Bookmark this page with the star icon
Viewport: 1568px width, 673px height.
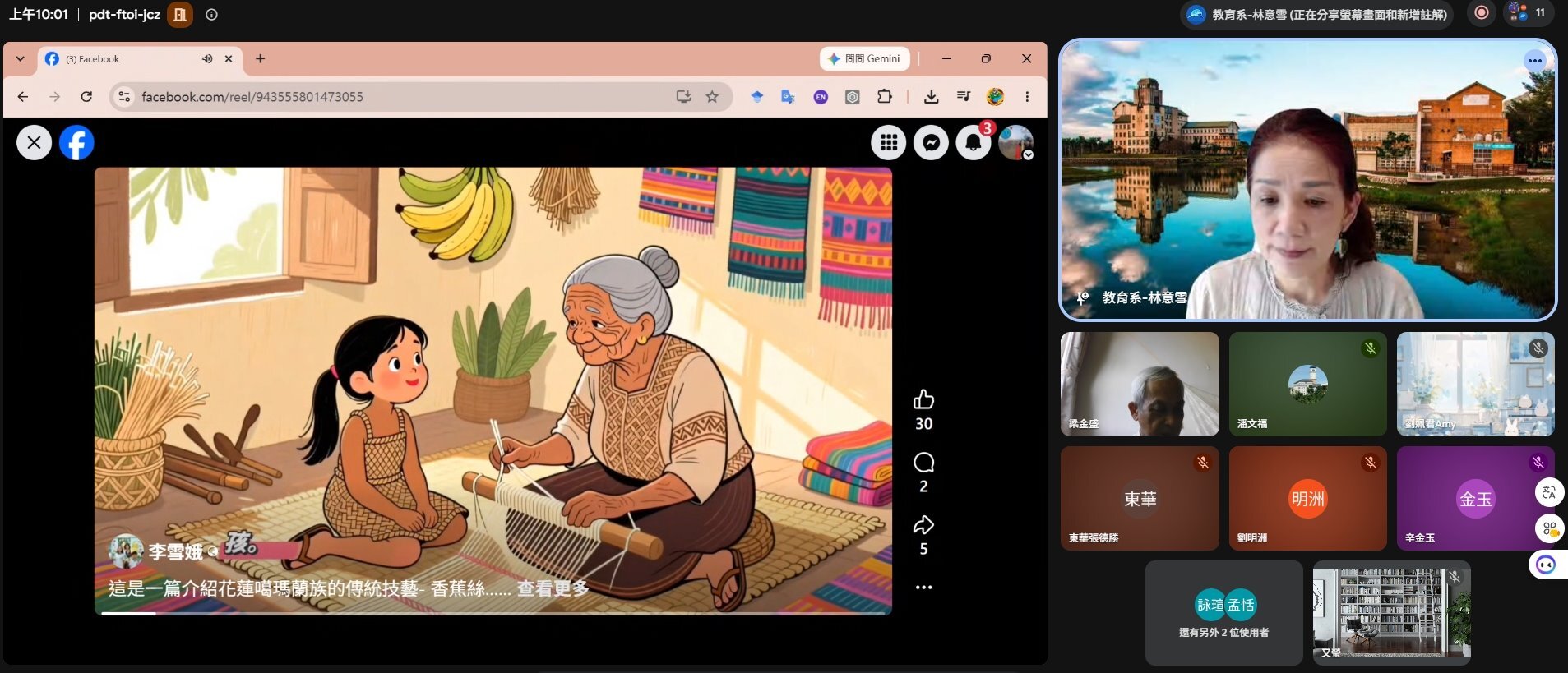[x=712, y=97]
